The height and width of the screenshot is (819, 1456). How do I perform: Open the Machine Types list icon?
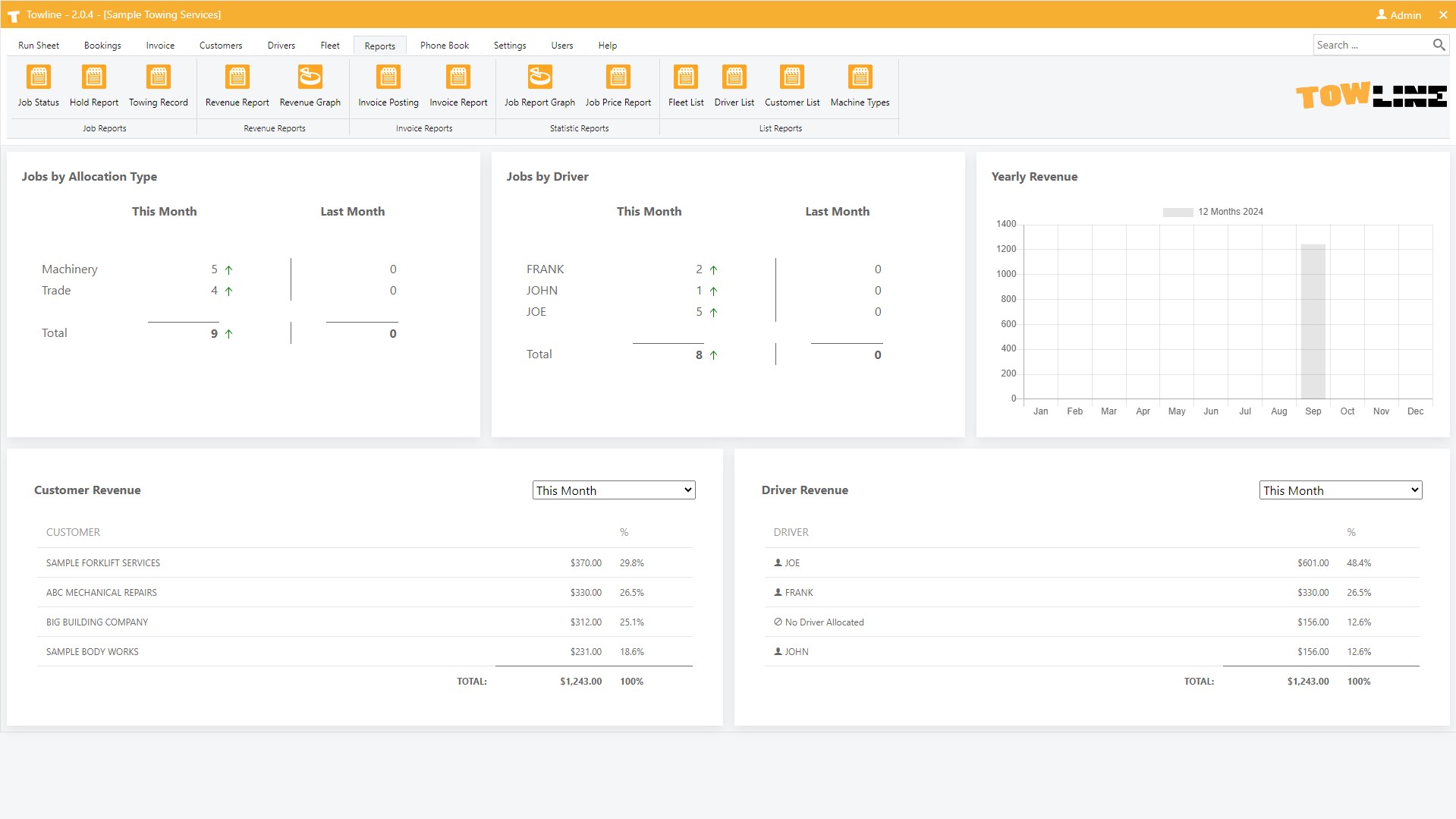pos(860,77)
